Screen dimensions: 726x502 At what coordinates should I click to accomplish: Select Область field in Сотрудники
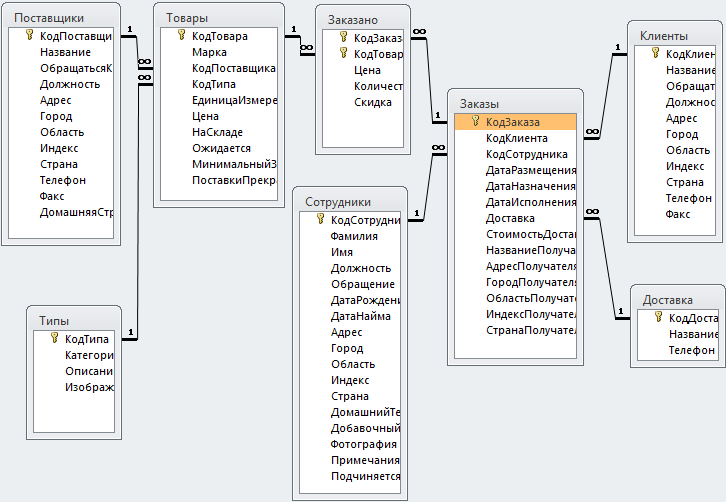(350, 364)
